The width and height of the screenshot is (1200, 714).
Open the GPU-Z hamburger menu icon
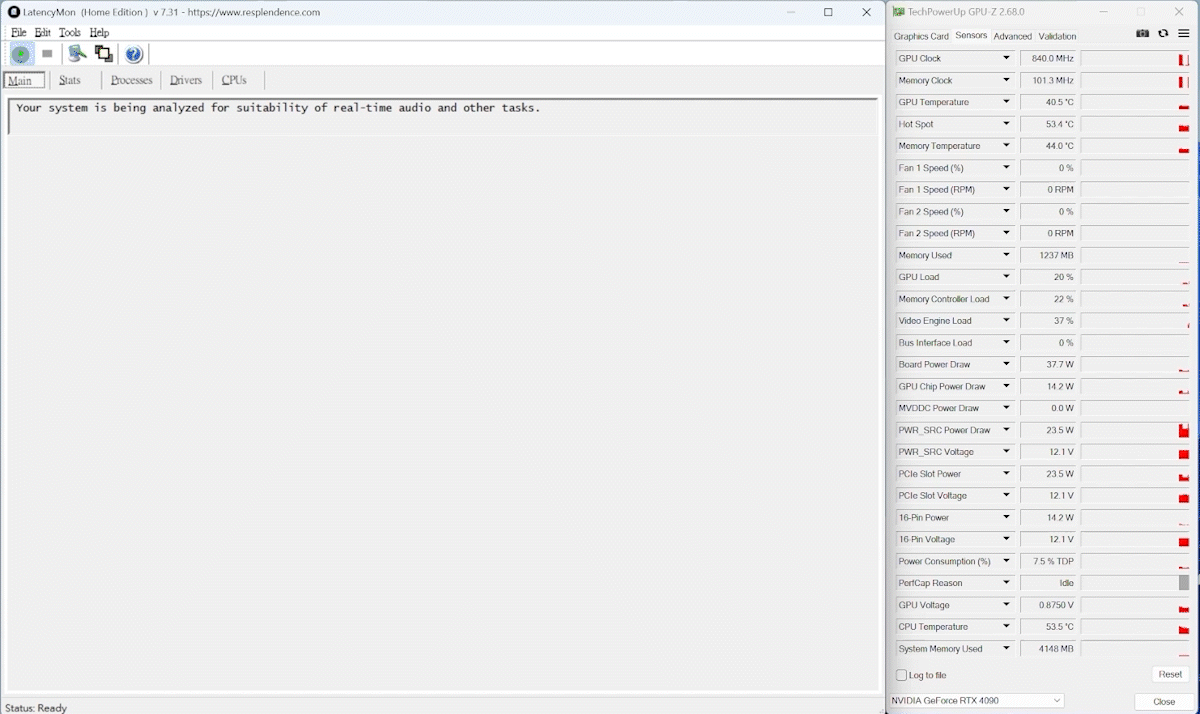1183,34
